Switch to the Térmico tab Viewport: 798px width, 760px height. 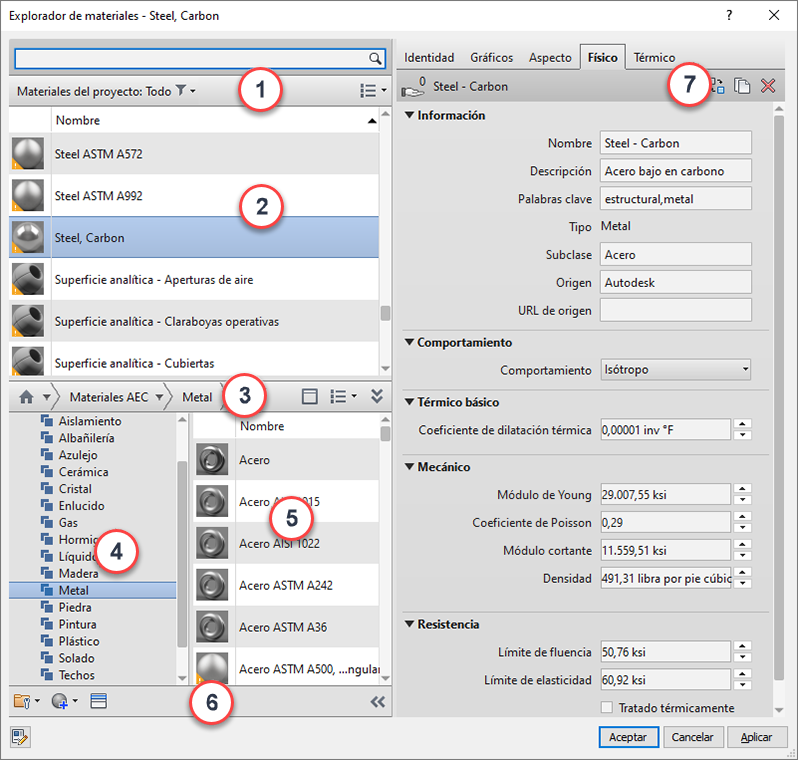654,58
